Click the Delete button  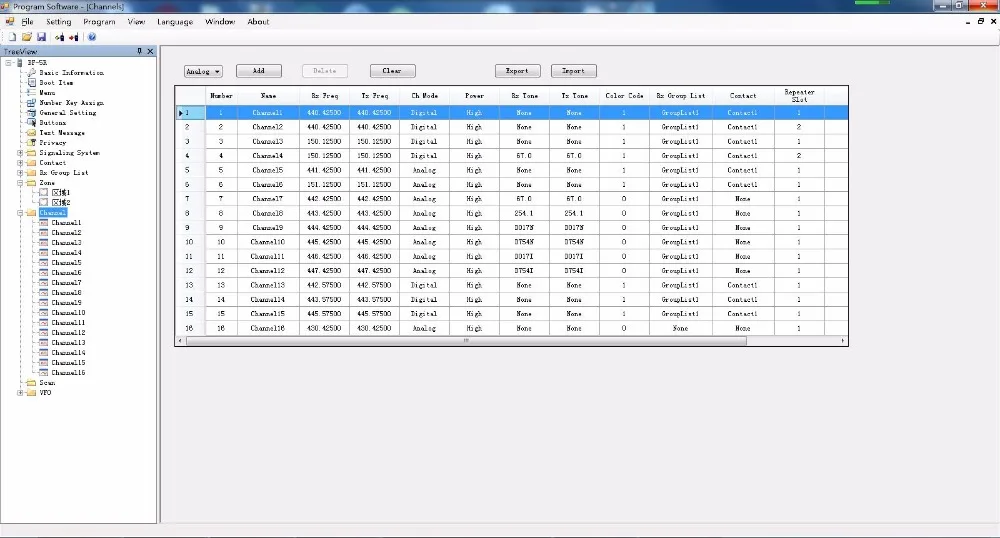tap(325, 71)
